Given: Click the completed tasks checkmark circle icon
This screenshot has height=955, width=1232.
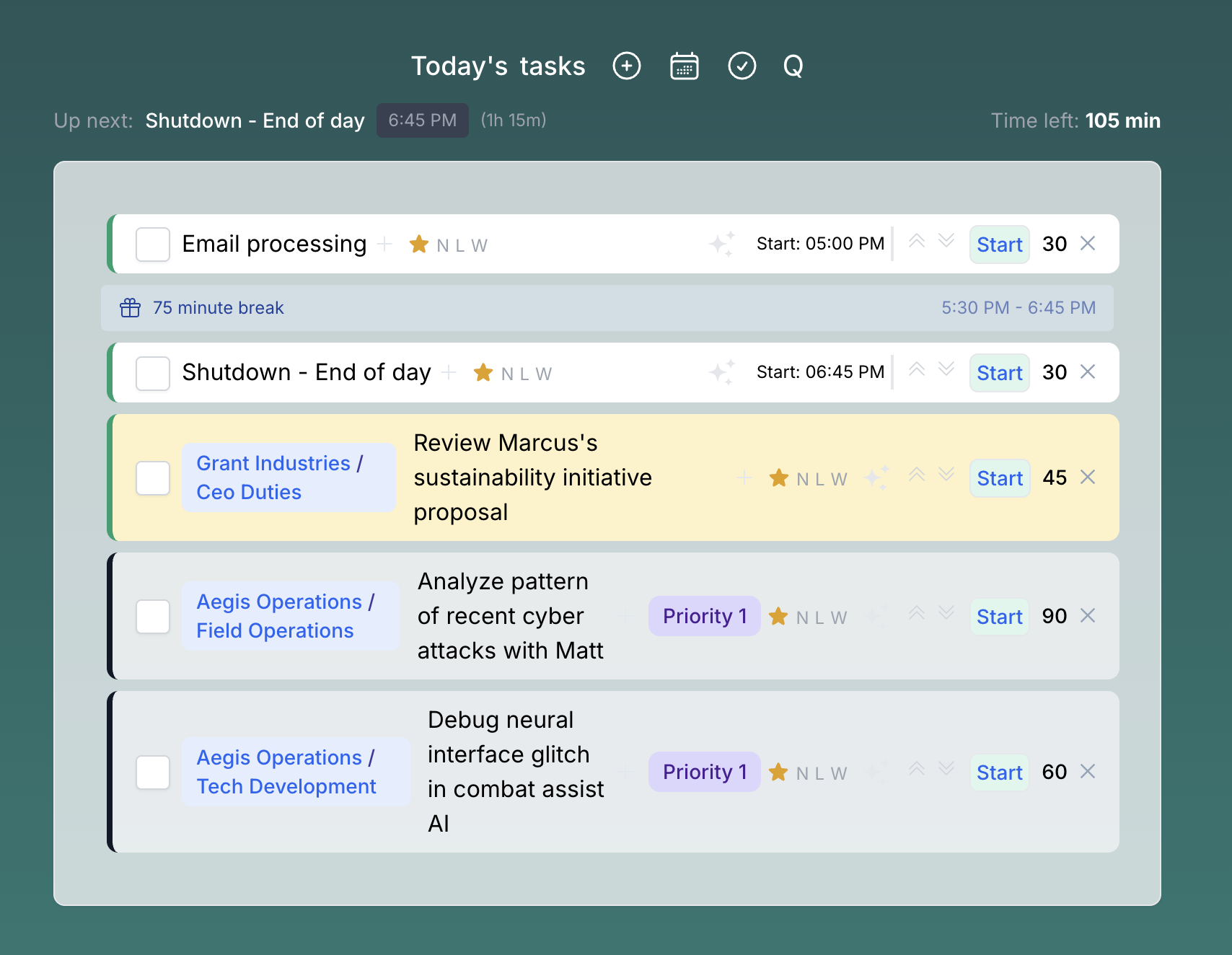Looking at the screenshot, I should tap(742, 66).
